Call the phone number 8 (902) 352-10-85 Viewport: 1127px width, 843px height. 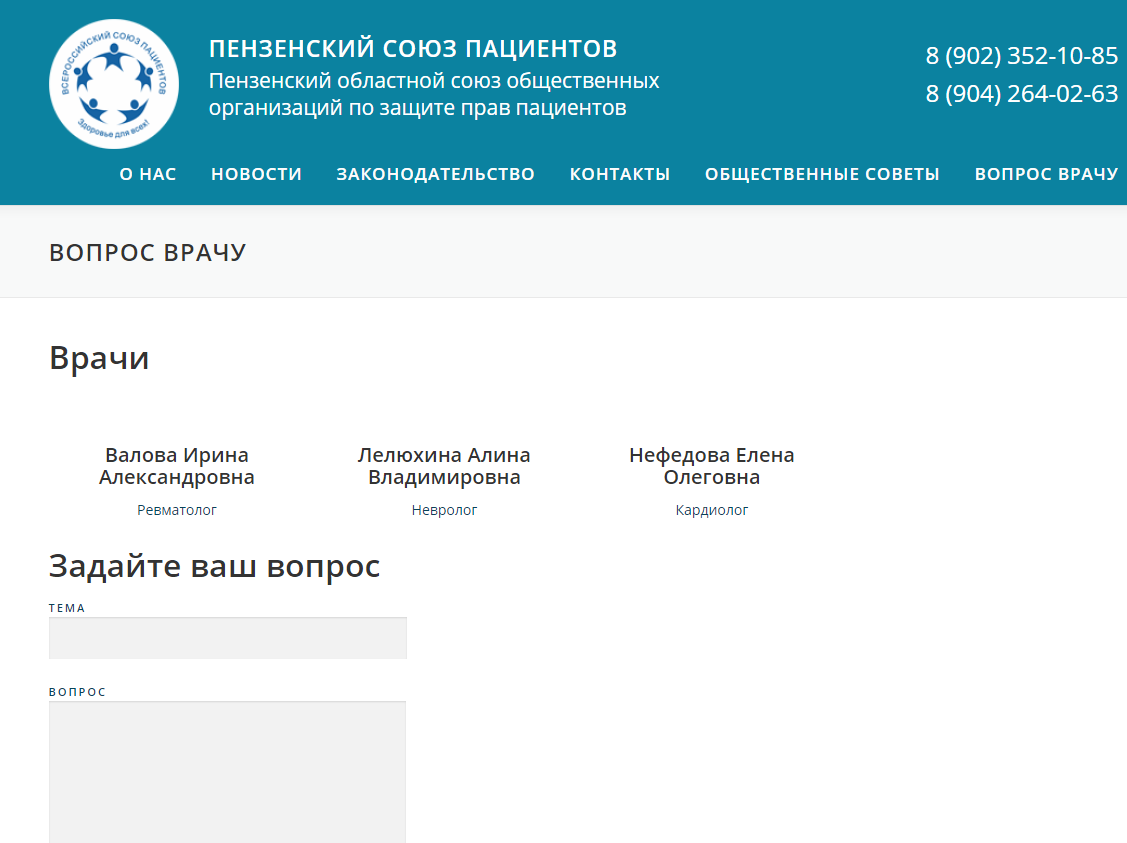(1021, 56)
